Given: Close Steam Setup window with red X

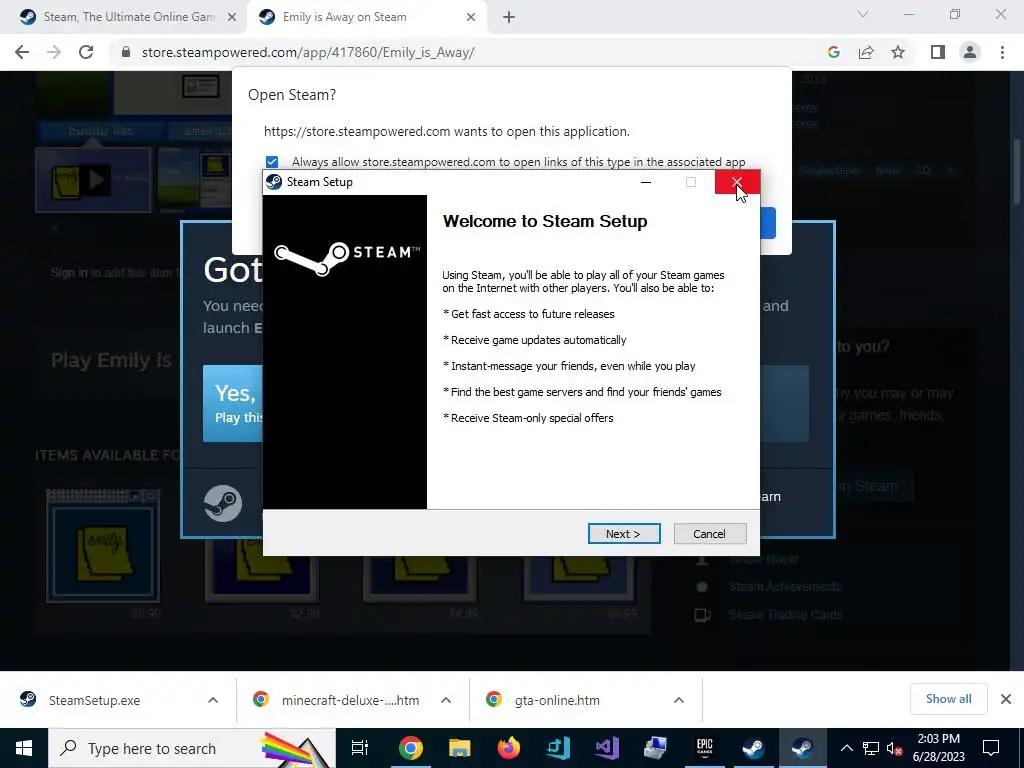Looking at the screenshot, I should [x=737, y=182].
